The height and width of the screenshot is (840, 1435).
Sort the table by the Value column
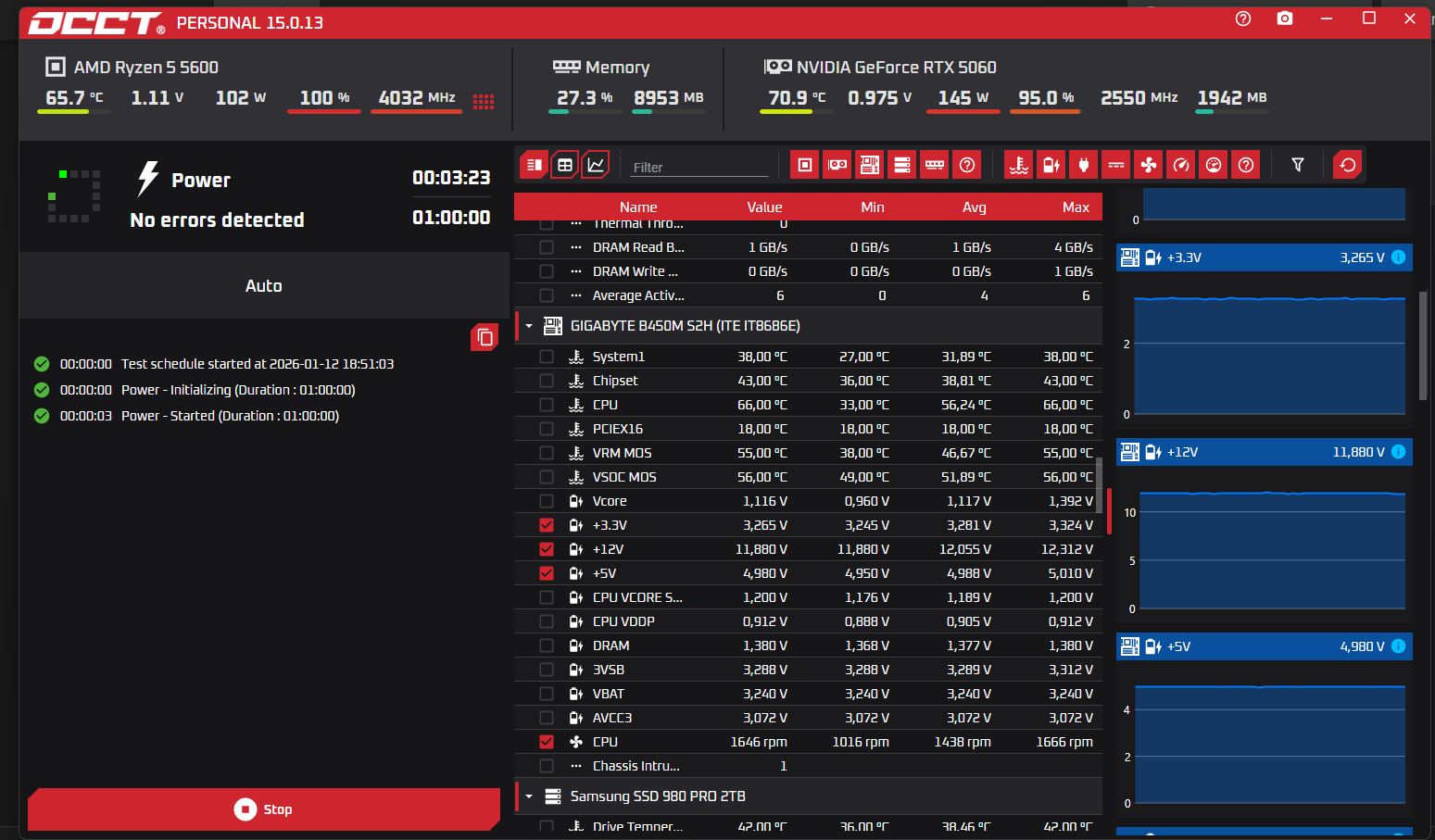764,207
